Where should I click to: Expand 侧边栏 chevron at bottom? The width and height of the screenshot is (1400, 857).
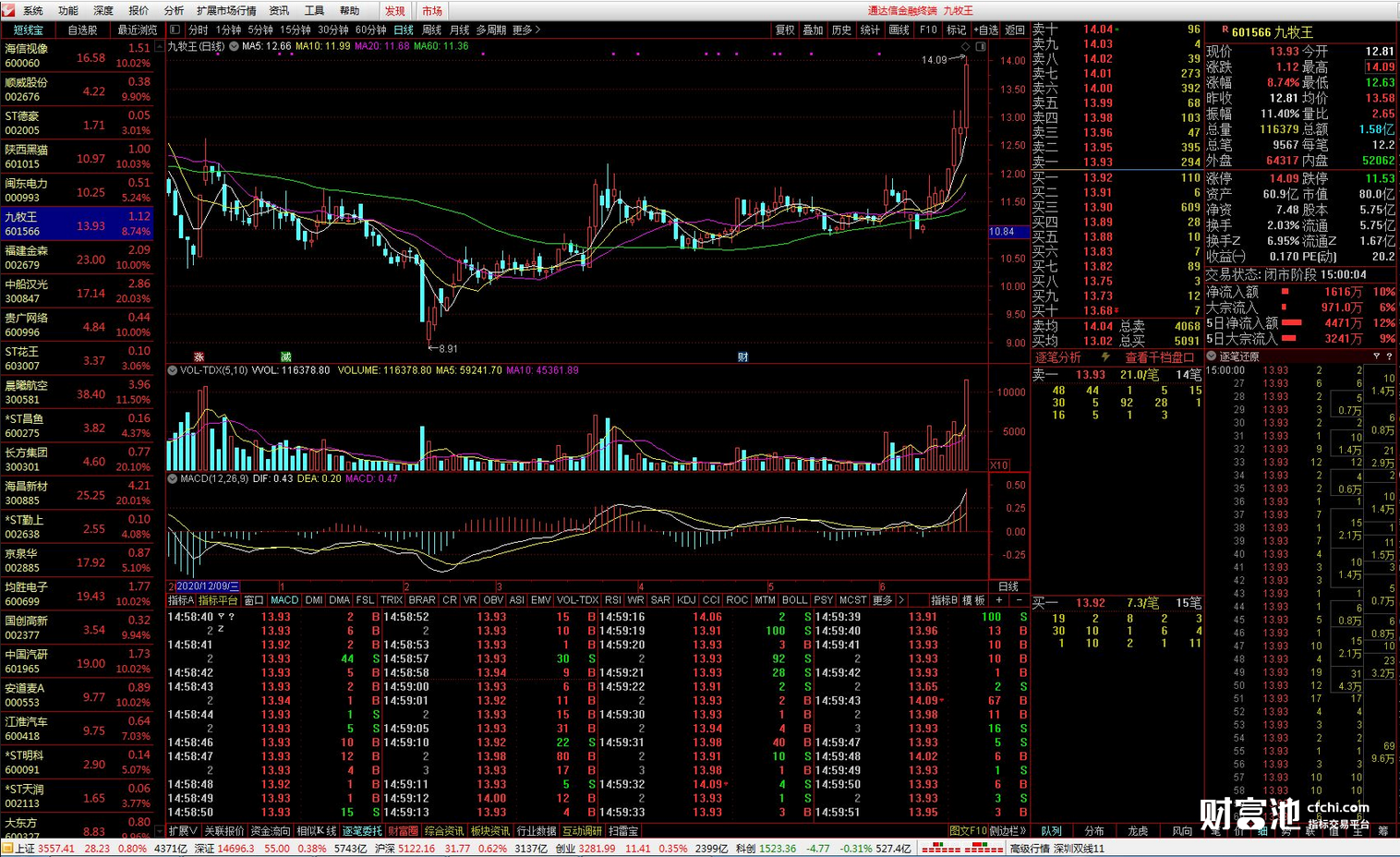point(1008,831)
